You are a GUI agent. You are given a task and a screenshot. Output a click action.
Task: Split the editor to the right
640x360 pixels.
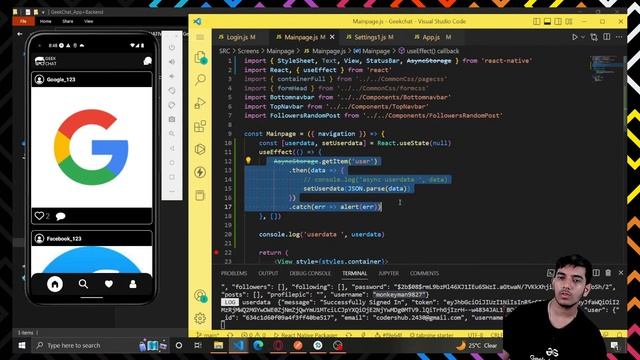(x=607, y=37)
